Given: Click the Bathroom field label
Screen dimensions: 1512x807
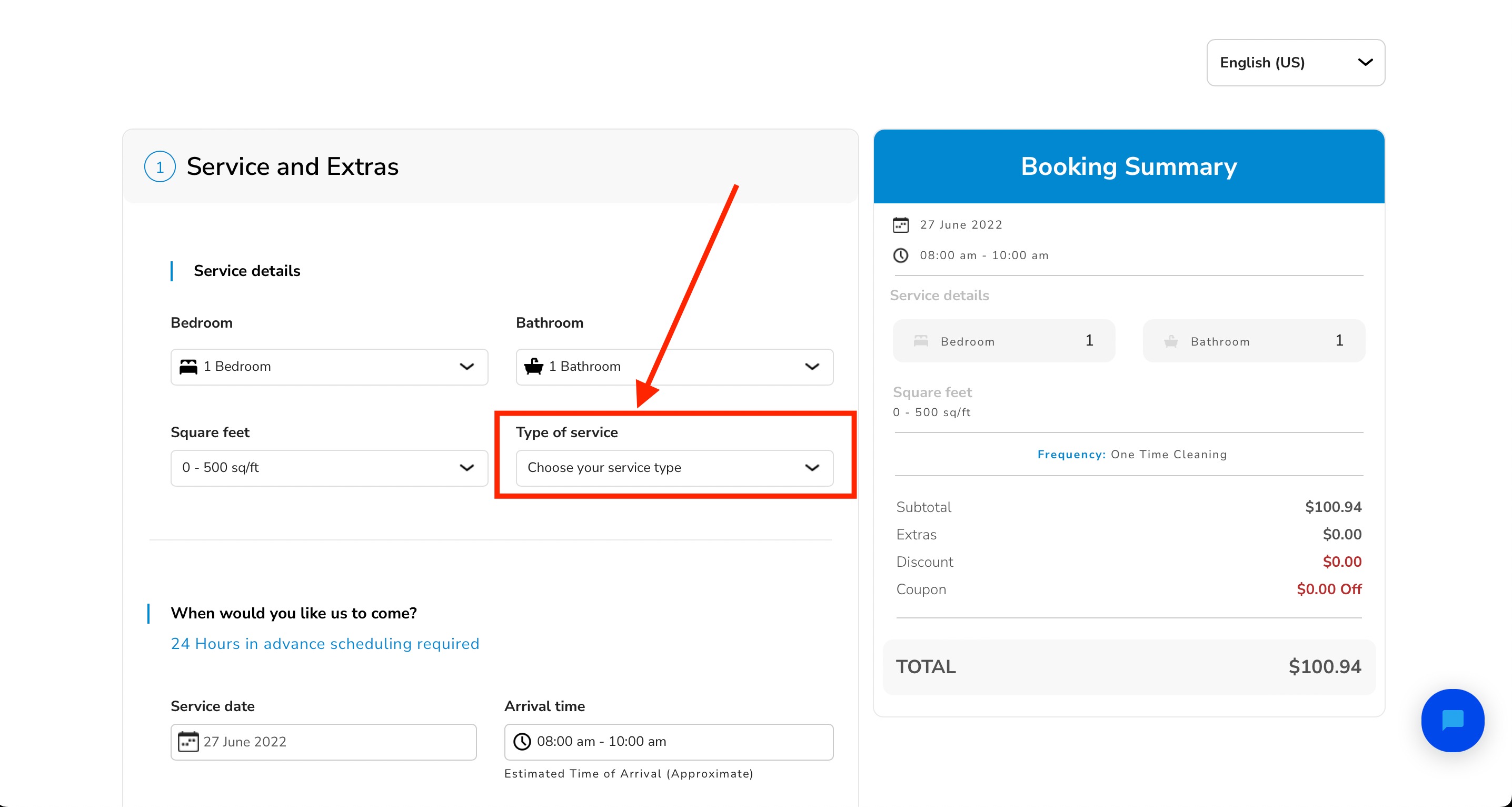Looking at the screenshot, I should tap(550, 322).
